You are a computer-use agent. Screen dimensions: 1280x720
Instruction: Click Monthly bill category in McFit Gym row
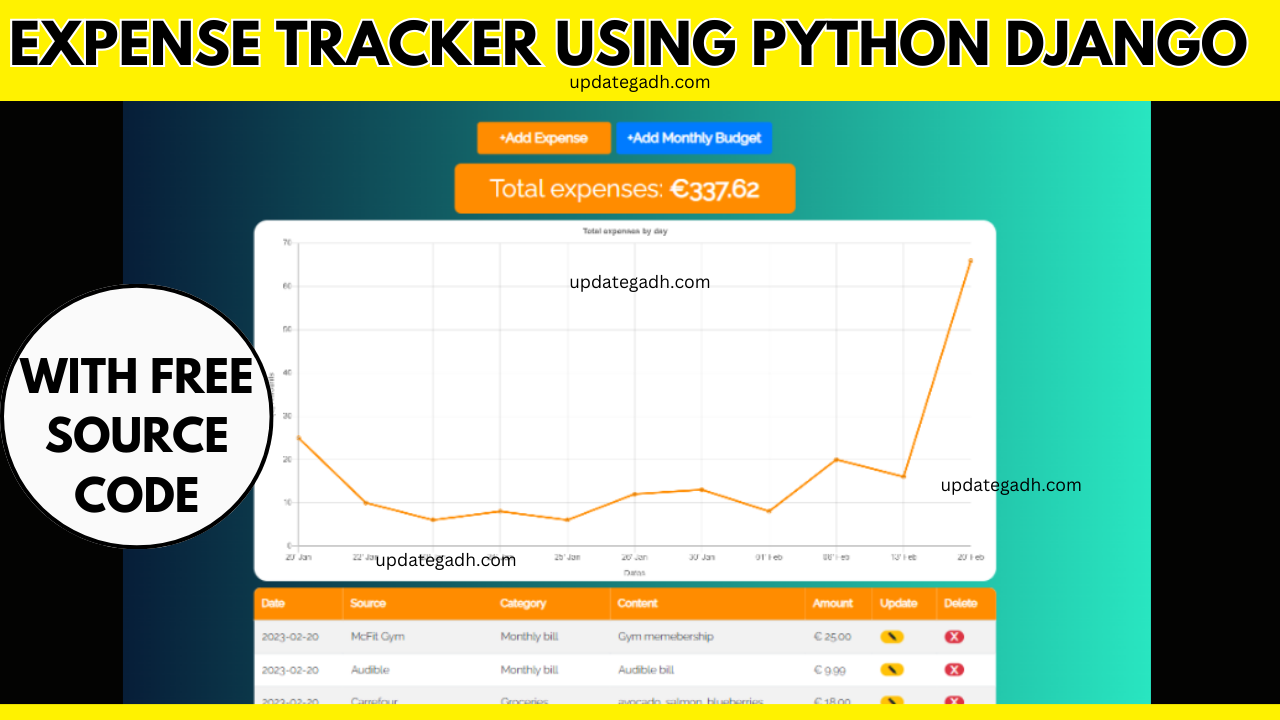tap(529, 636)
